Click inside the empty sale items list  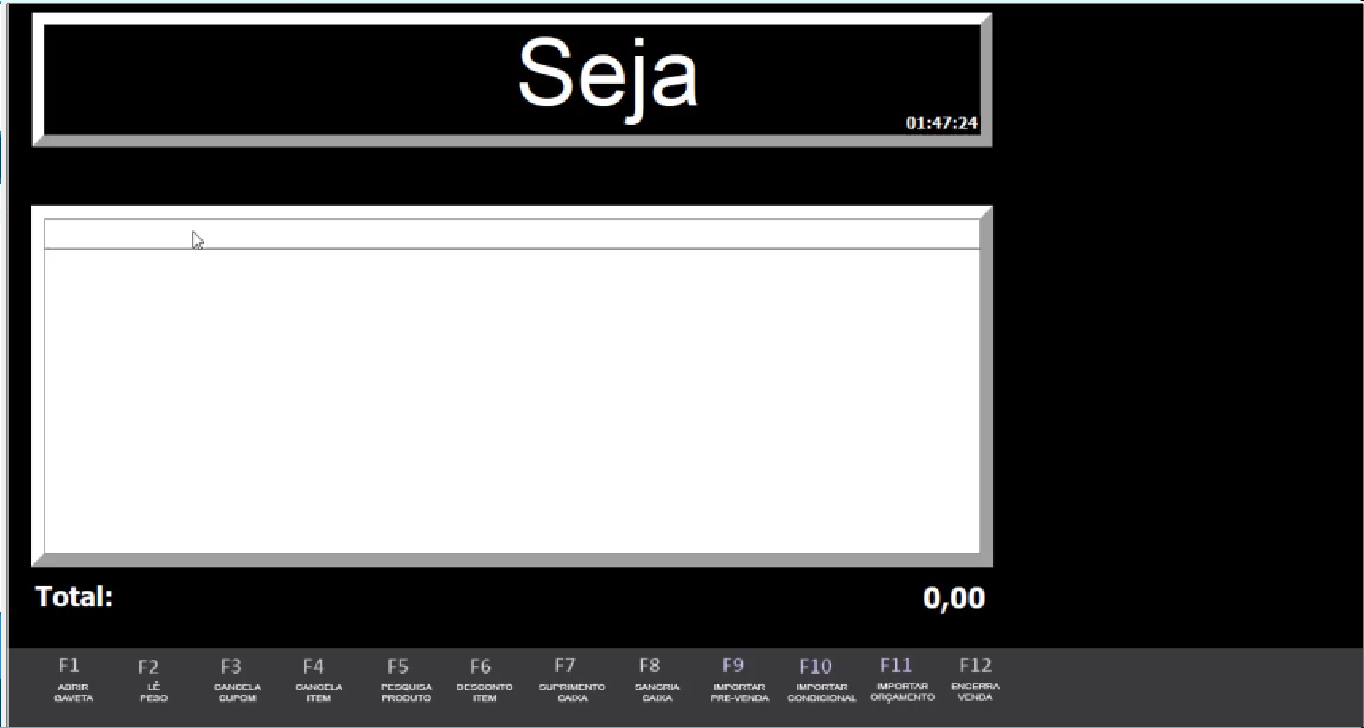(x=511, y=400)
